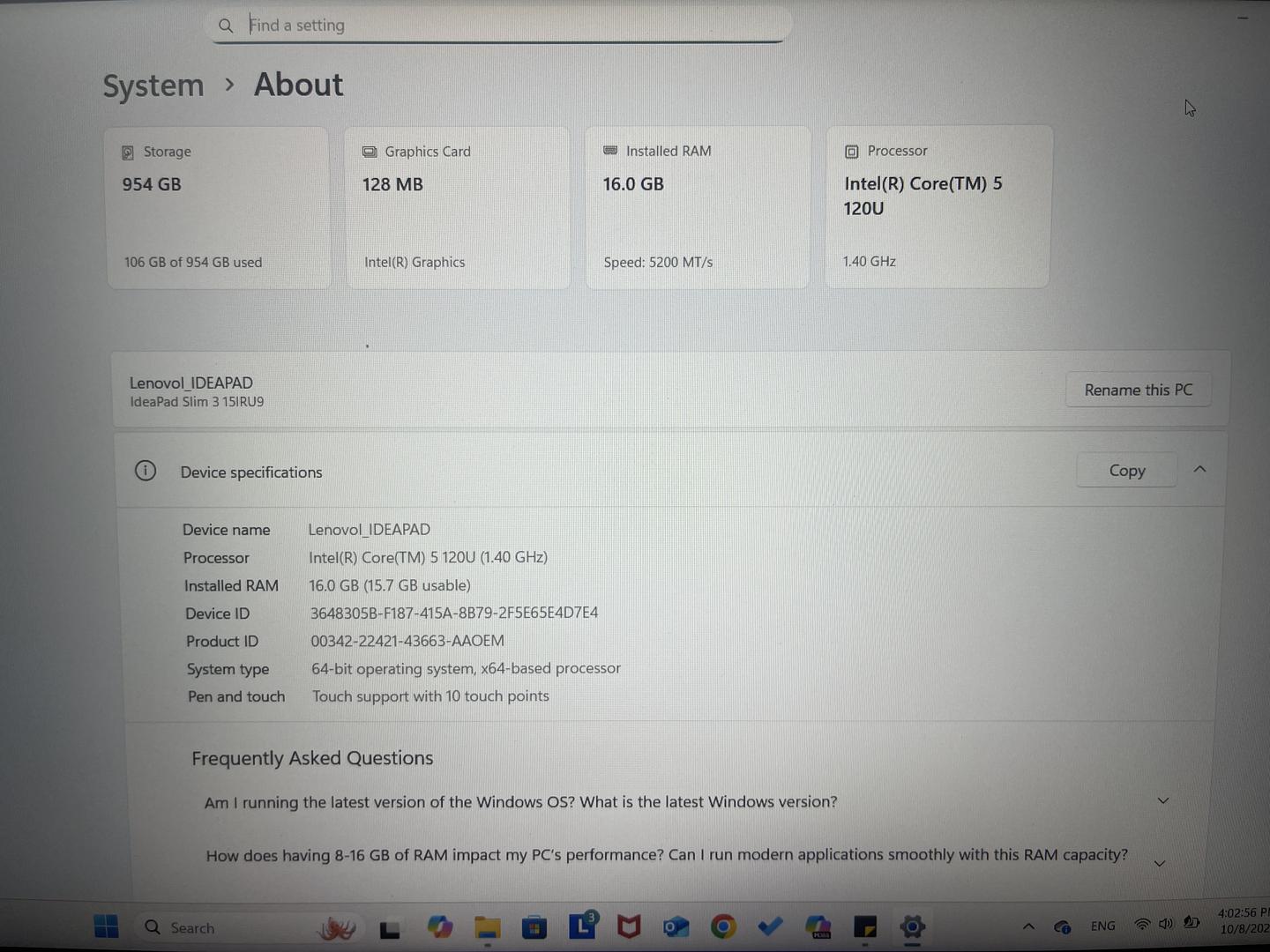Open the blue checkmark To Do app
Image resolution: width=1270 pixels, height=952 pixels.
pos(770,926)
